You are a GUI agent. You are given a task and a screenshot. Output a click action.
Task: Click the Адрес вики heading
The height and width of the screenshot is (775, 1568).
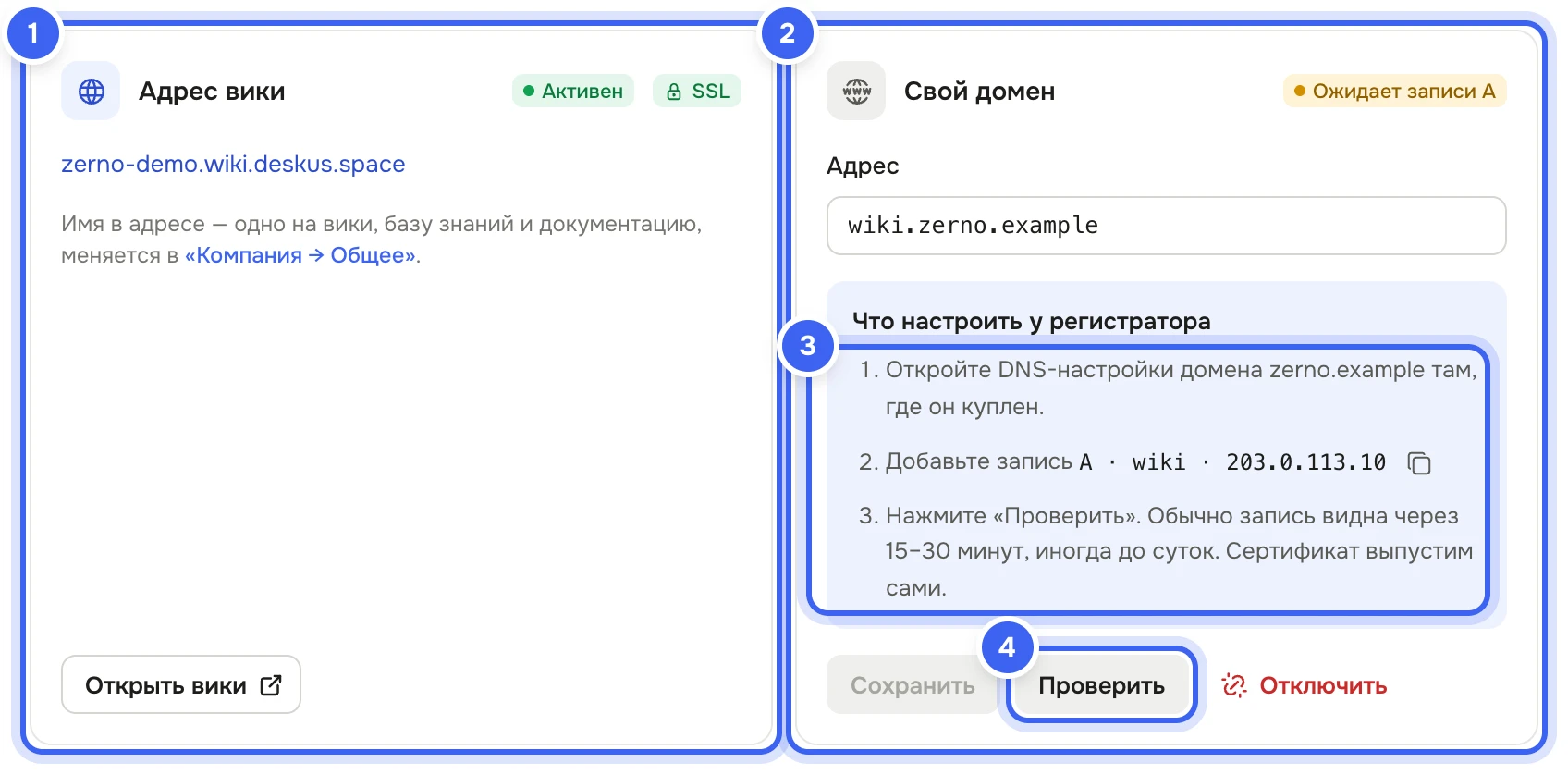tap(212, 92)
